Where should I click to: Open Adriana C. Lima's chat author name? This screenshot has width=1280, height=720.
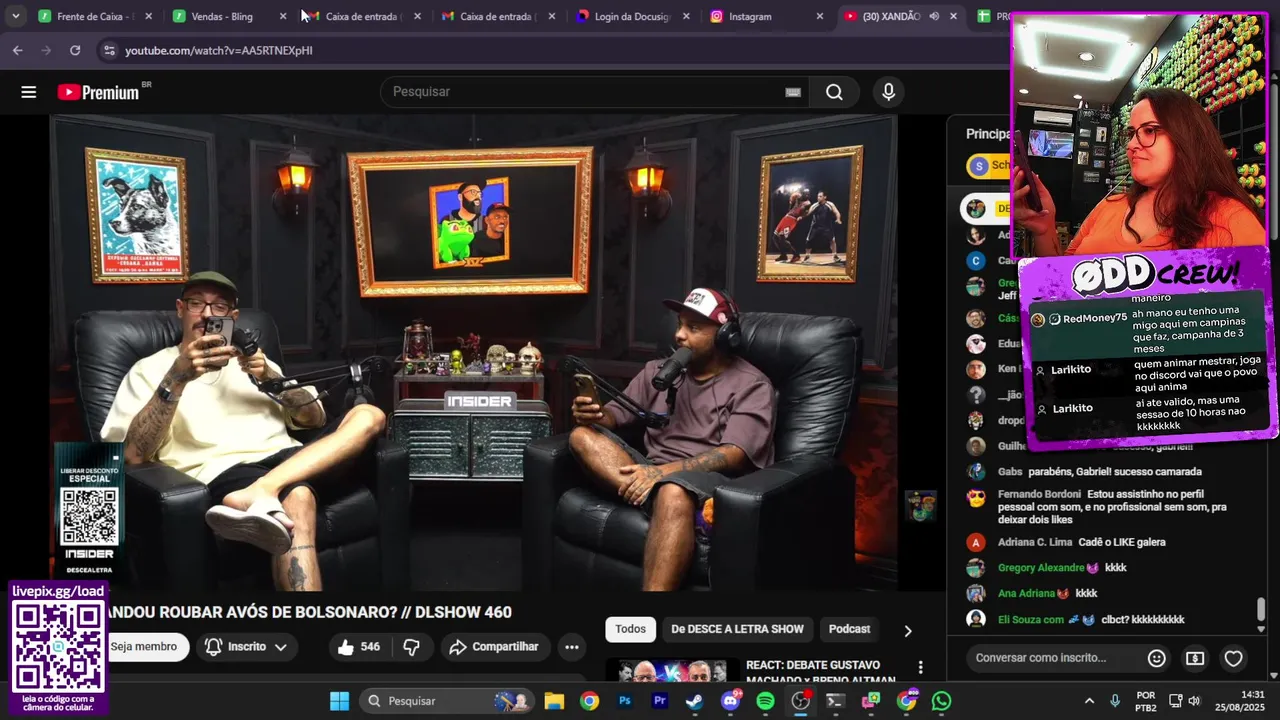[1035, 542]
